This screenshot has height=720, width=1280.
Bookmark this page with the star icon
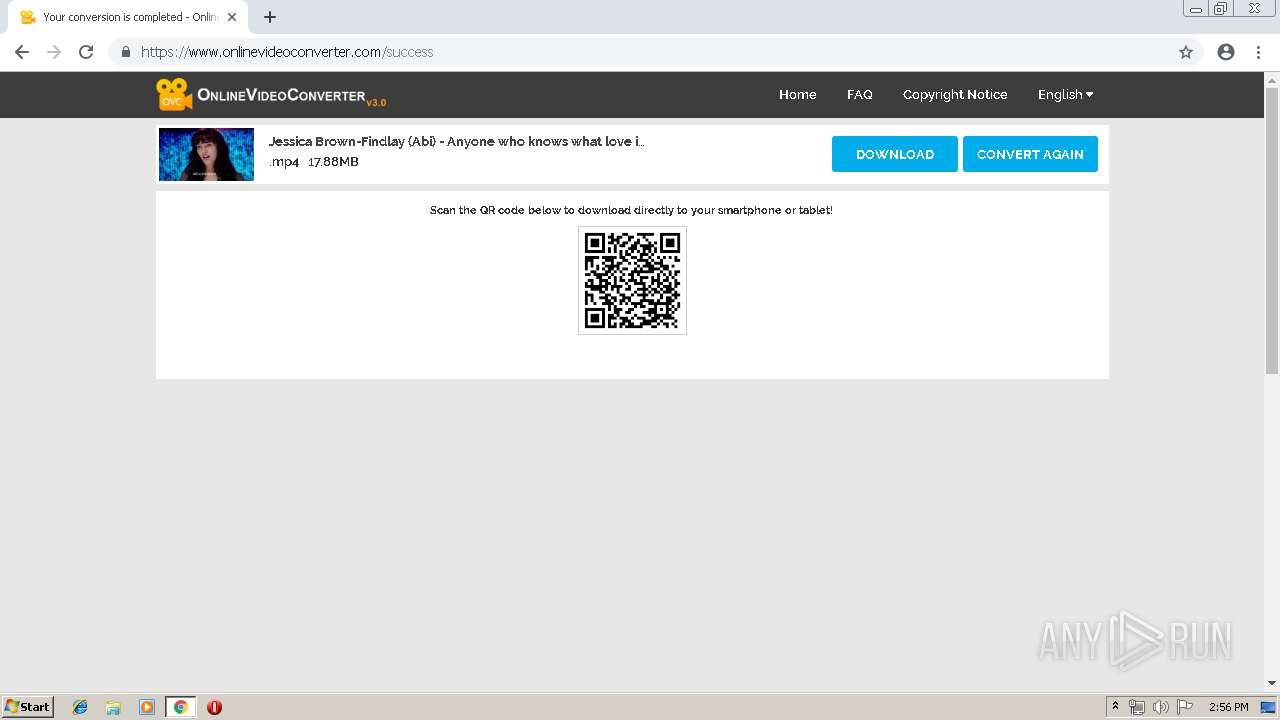click(1186, 52)
